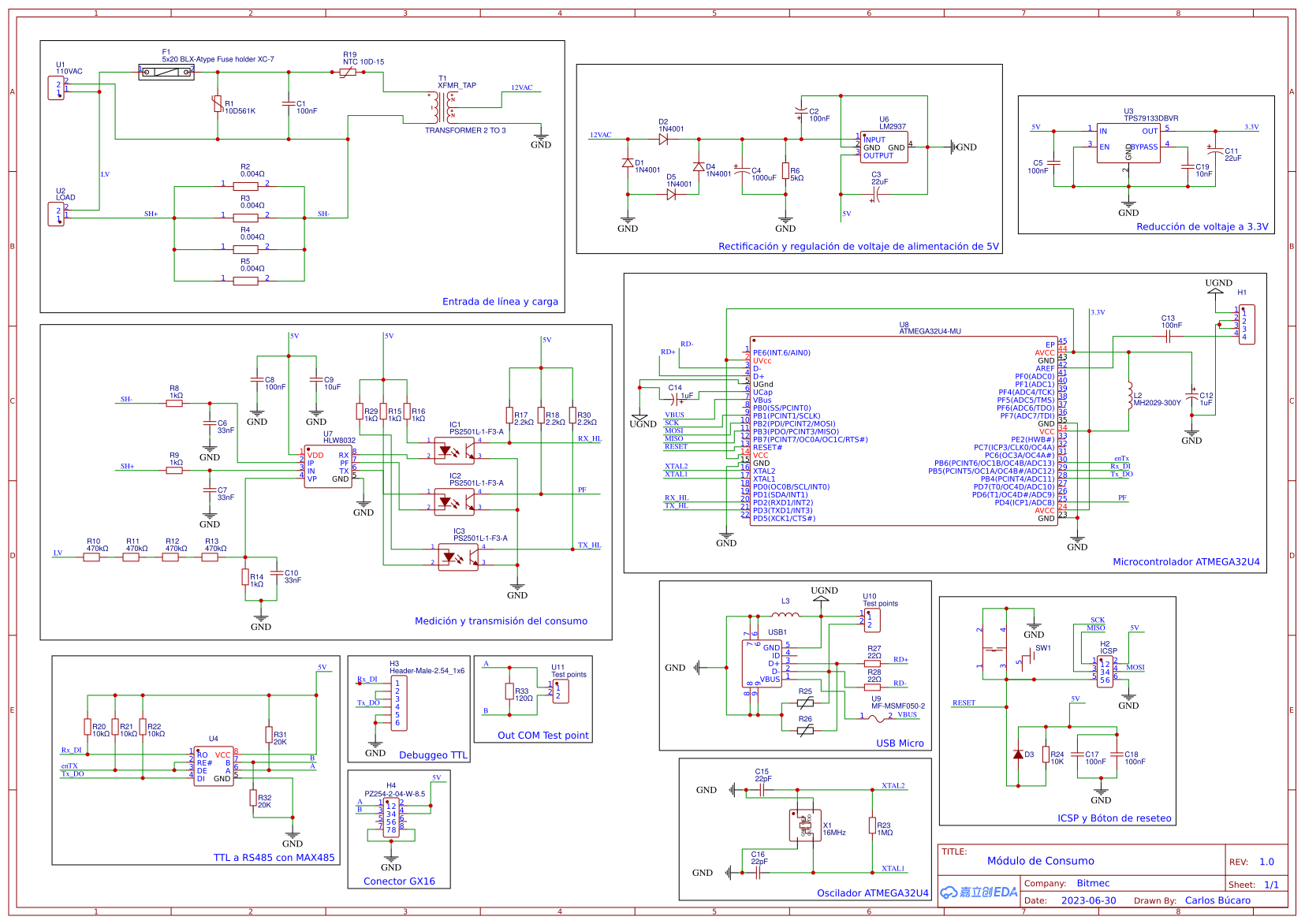Select the R19 NTC thermistor symbol
This screenshot has width=1305, height=924.
click(x=348, y=72)
